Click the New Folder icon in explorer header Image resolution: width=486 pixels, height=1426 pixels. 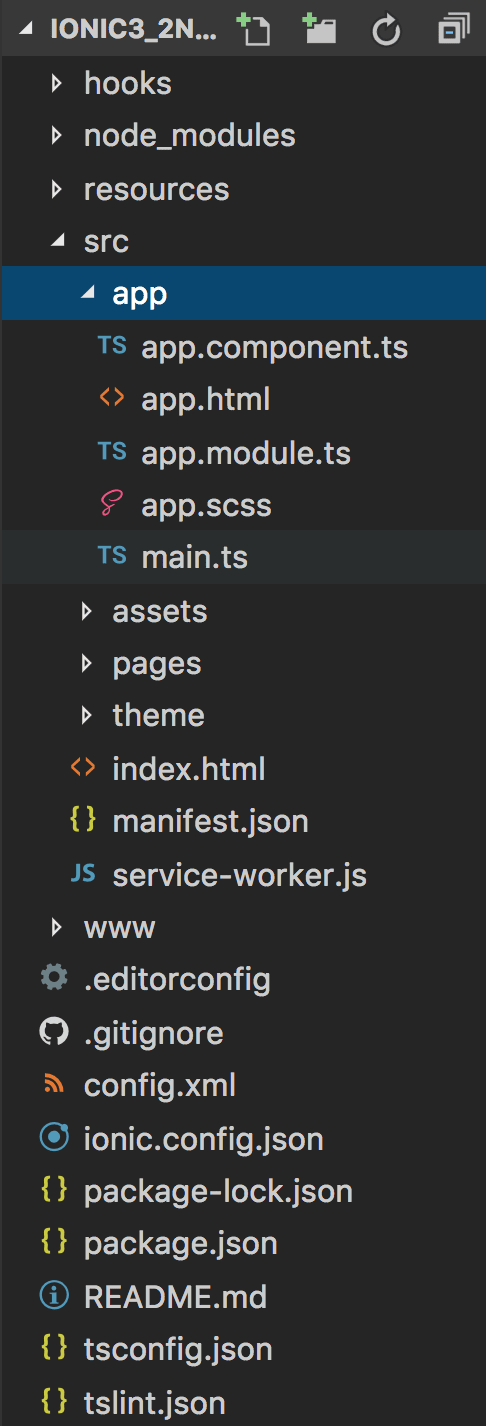tap(320, 30)
